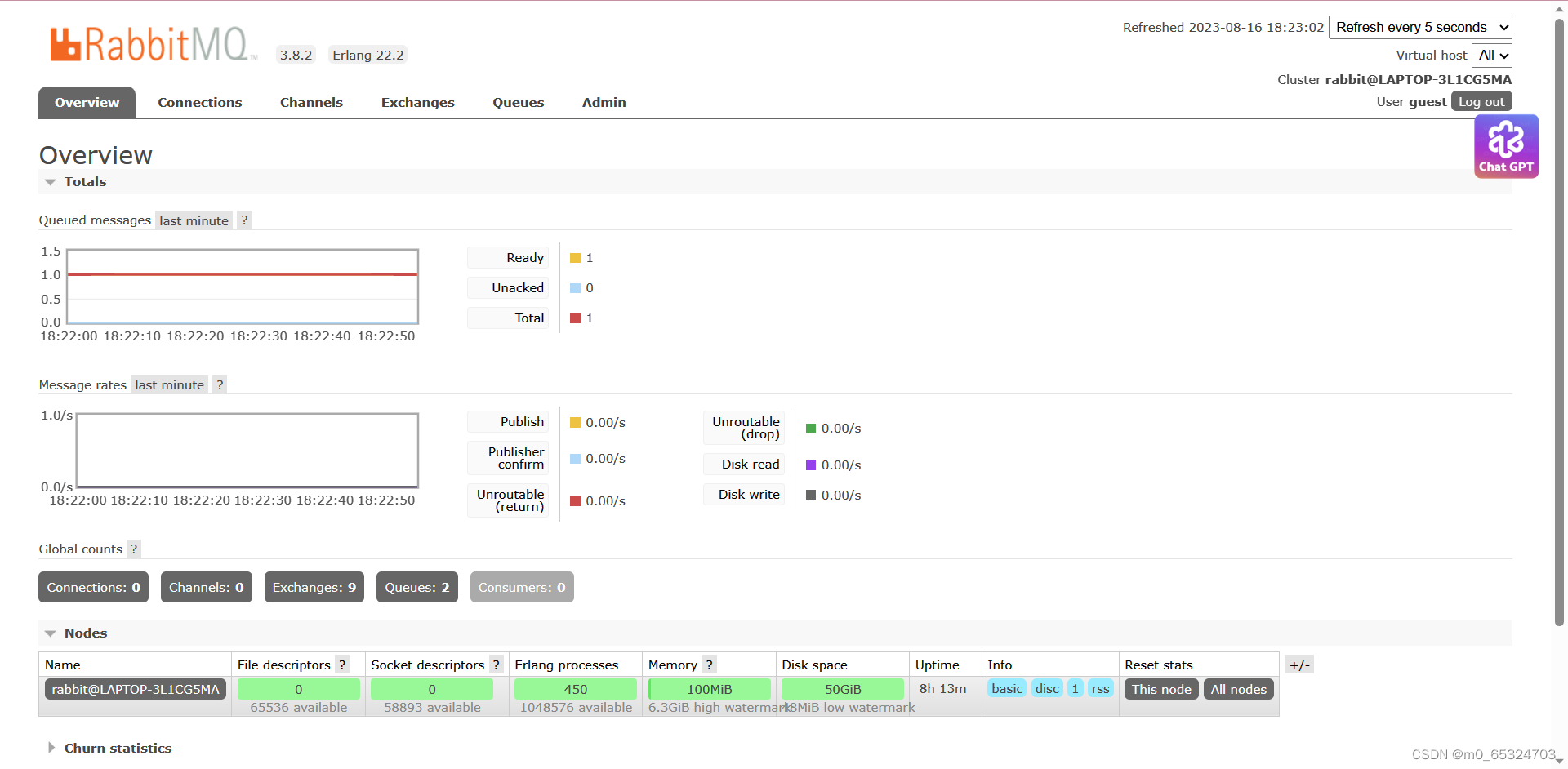Click the RabbitMQ logo
Viewport: 1568px width, 769px height.
click(x=153, y=45)
